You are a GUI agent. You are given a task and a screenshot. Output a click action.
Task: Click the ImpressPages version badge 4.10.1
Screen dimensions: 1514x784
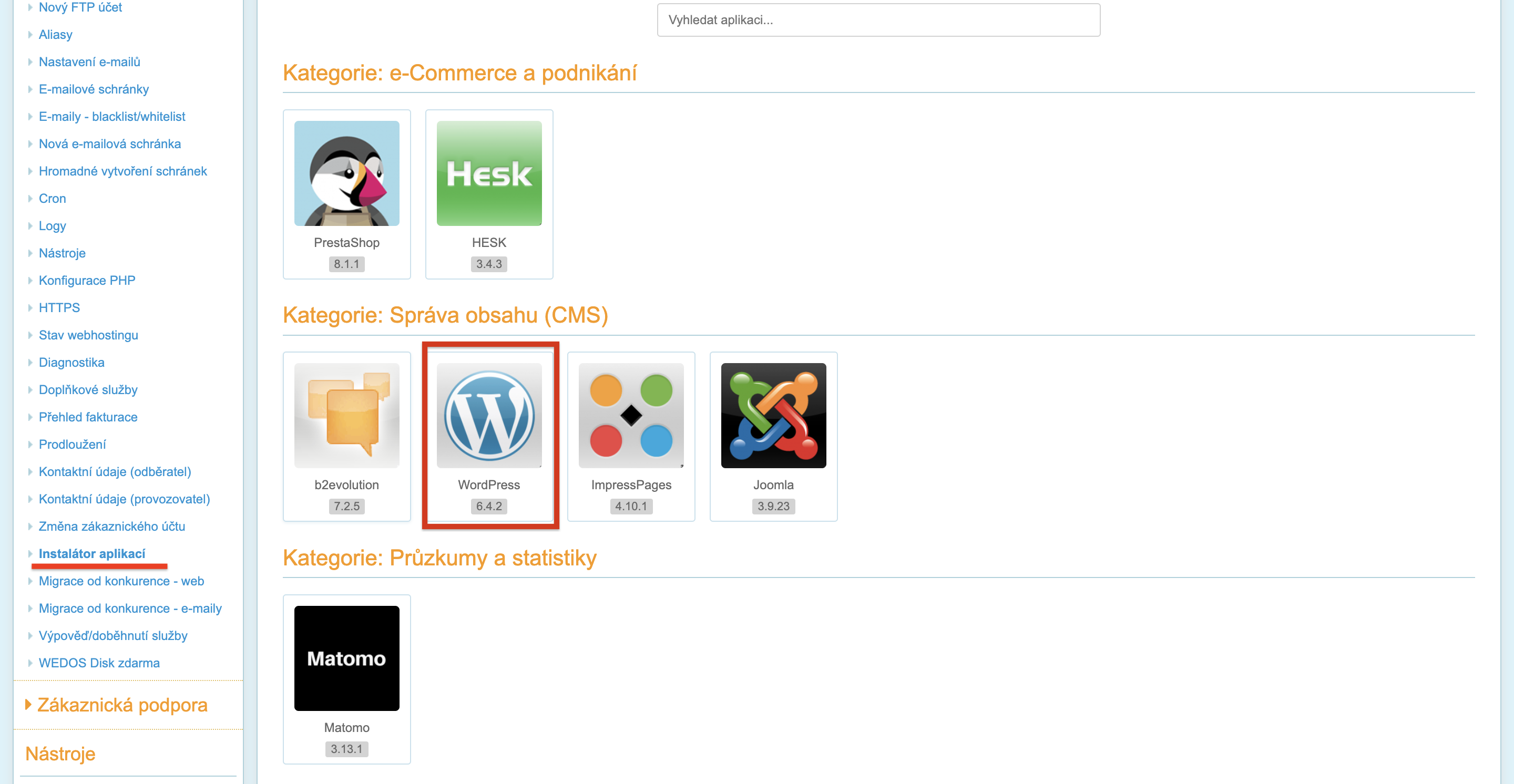(x=631, y=506)
